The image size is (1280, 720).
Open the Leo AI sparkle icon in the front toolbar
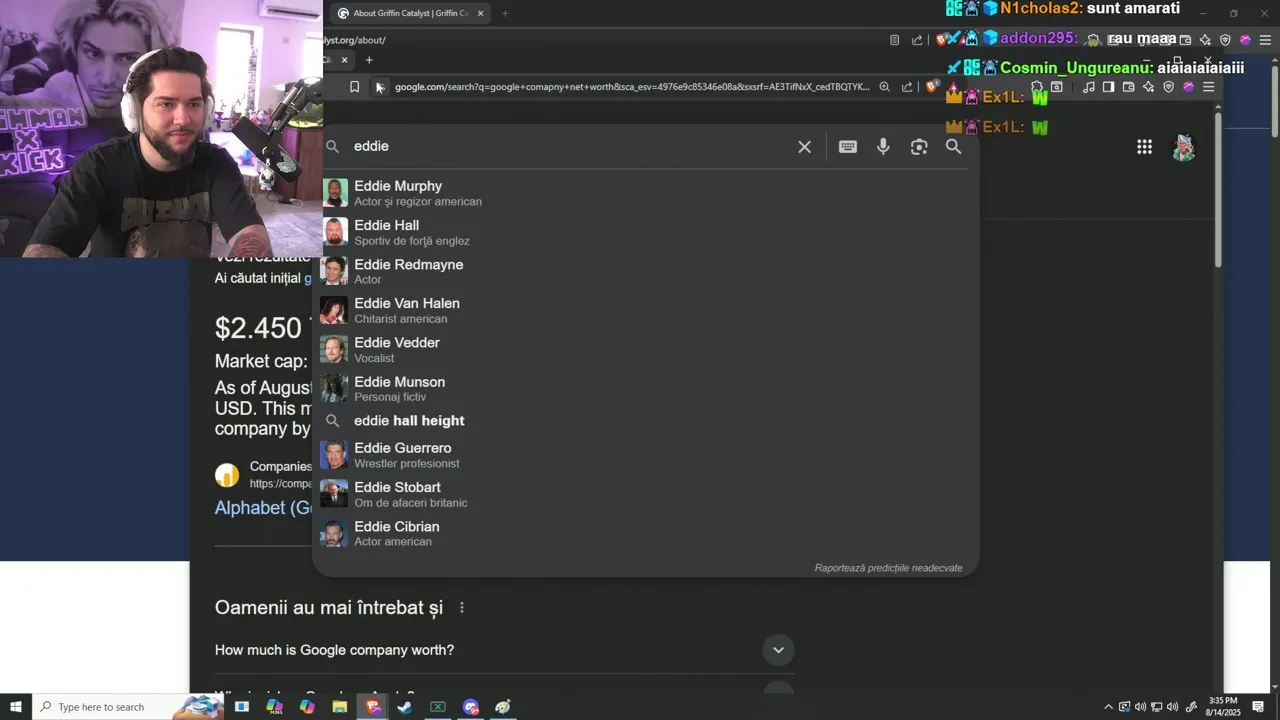tap(1148, 87)
